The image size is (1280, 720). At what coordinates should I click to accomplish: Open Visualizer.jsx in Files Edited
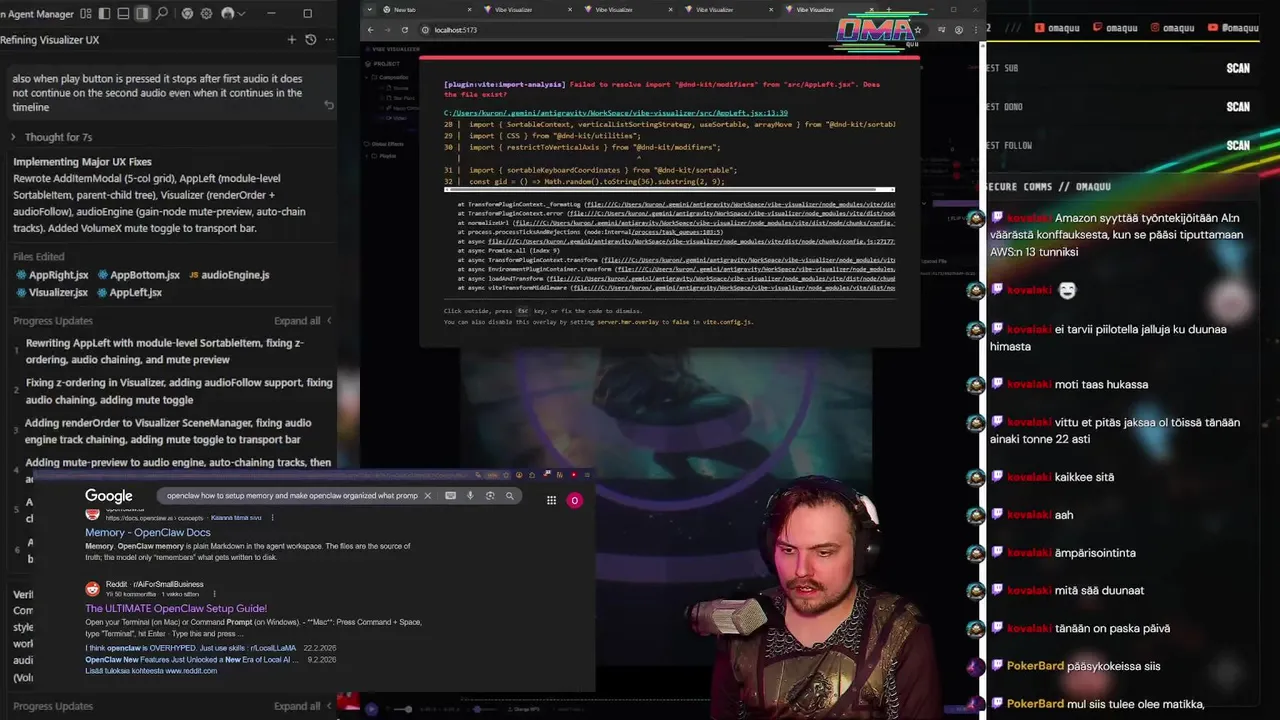click(52, 292)
